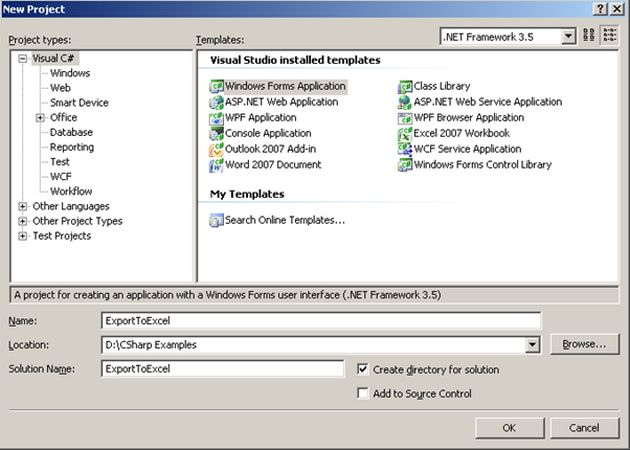Click the 'Console Application' template name
The height and width of the screenshot is (450, 630).
(268, 133)
